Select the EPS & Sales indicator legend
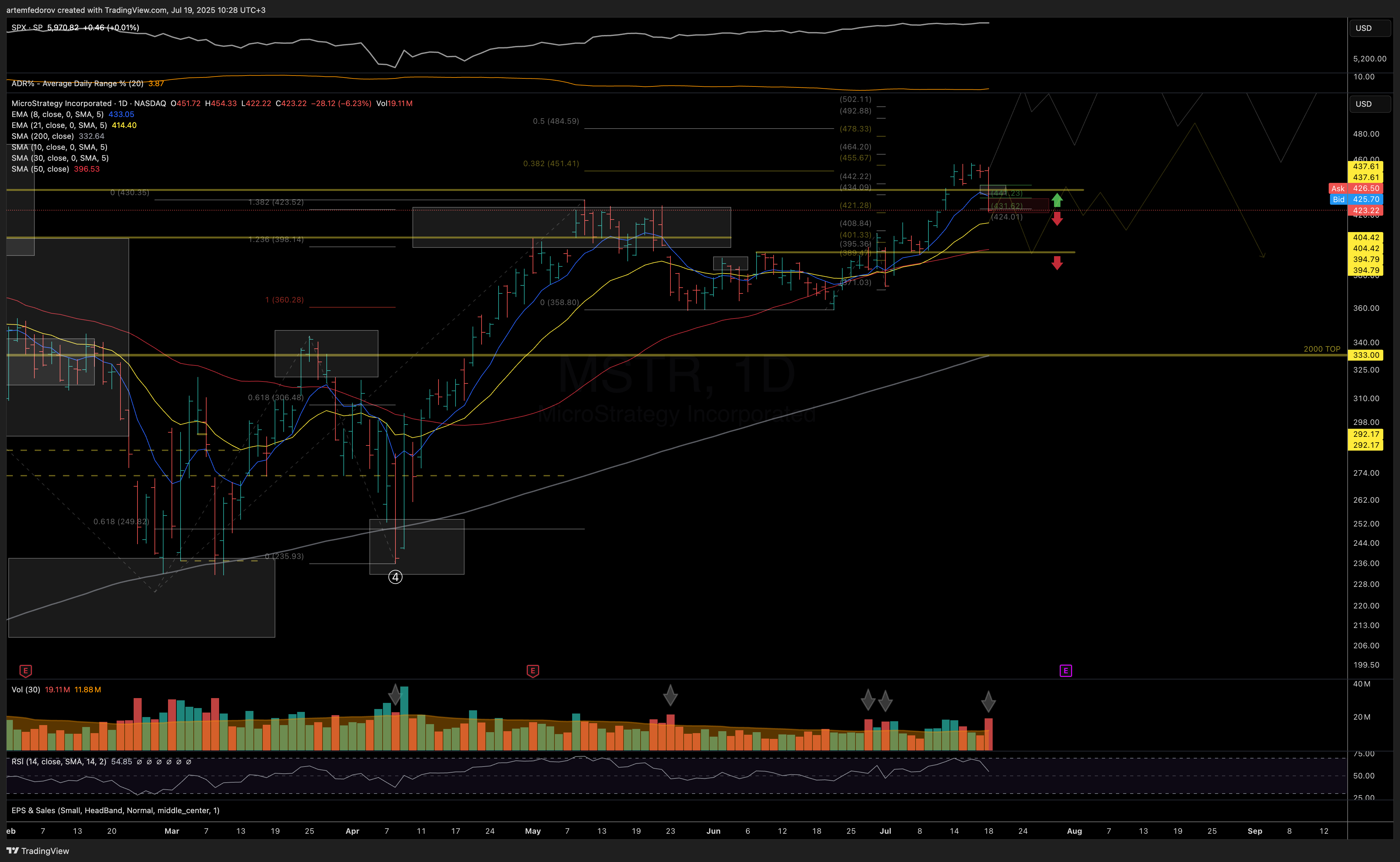Image resolution: width=1400 pixels, height=862 pixels. (x=115, y=810)
